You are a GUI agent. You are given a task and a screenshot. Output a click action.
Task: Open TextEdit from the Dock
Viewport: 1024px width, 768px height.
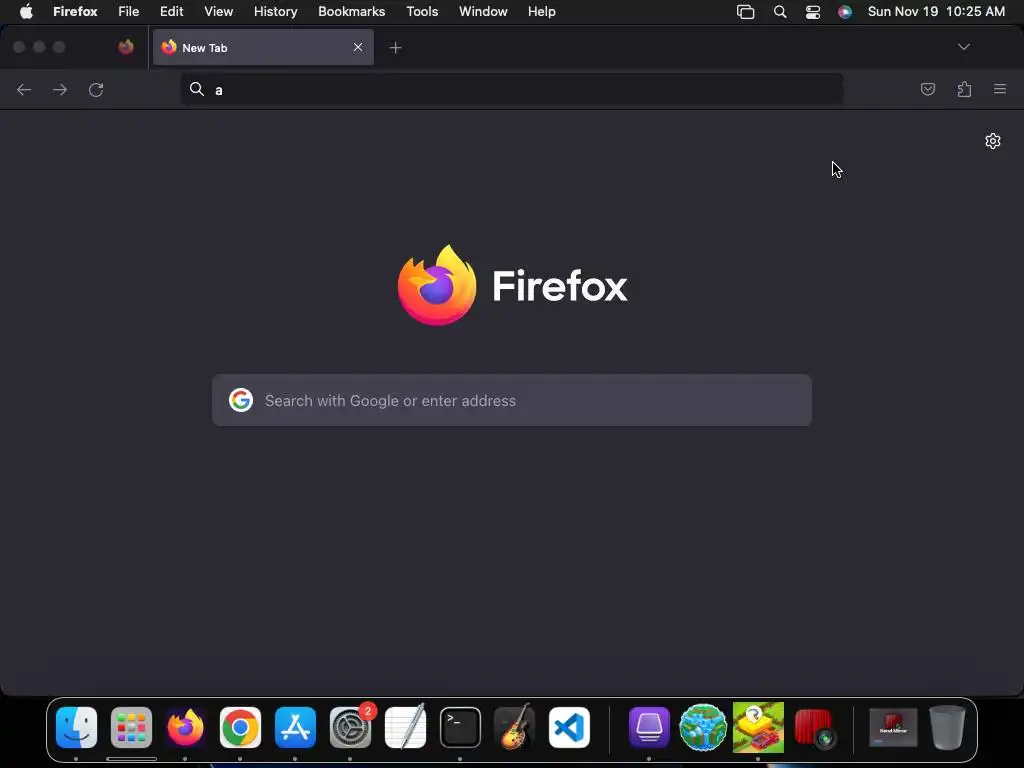406,728
